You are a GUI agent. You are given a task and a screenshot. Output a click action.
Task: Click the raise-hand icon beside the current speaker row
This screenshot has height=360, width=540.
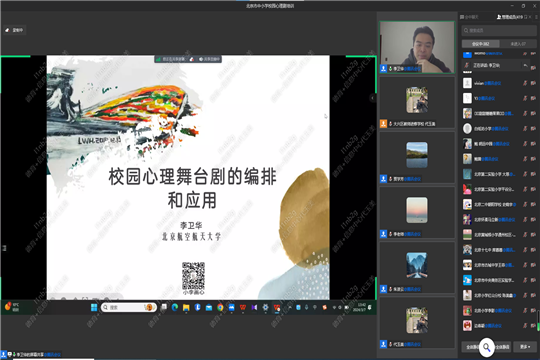point(525,65)
